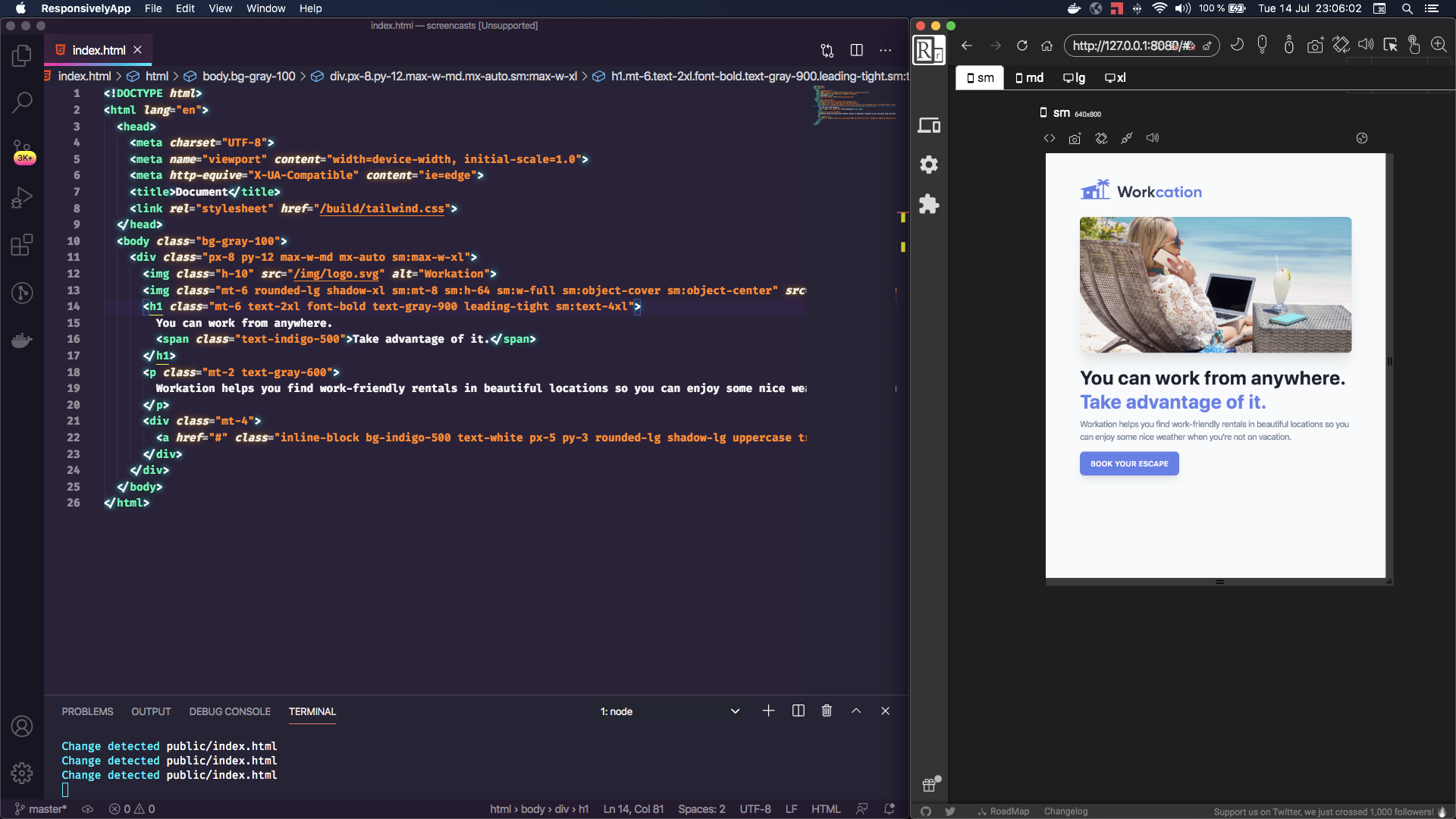
Task: Open the Manage gear in VS Code
Action: click(22, 773)
